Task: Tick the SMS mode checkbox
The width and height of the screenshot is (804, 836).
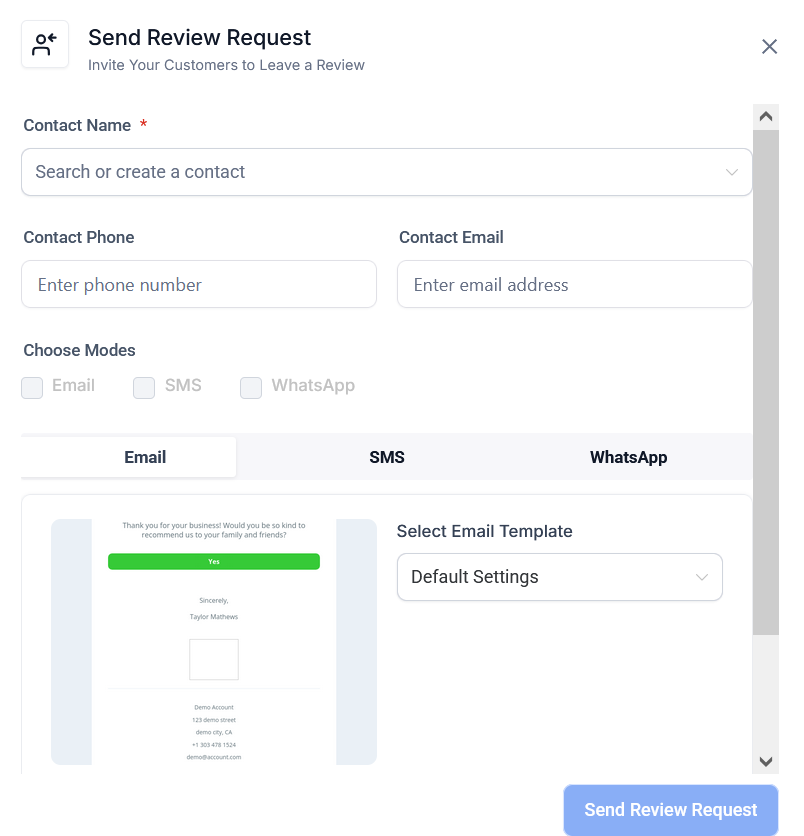Action: [x=145, y=387]
